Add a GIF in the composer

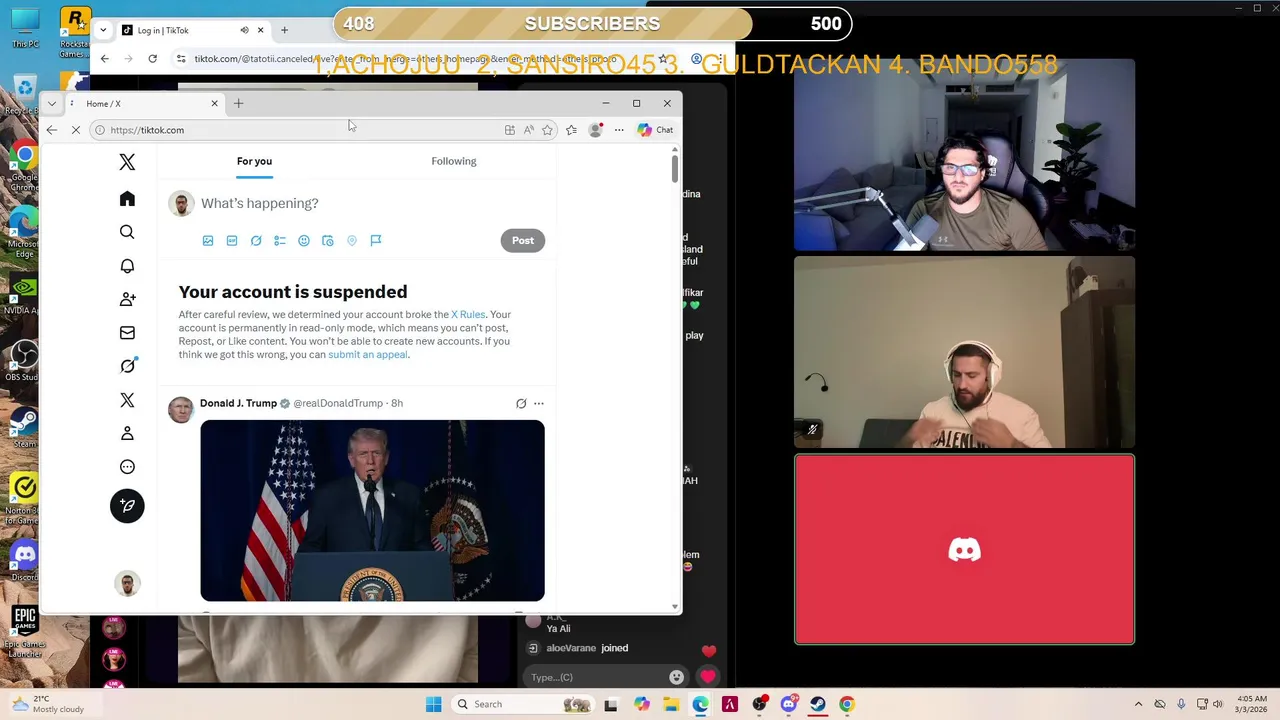[232, 241]
